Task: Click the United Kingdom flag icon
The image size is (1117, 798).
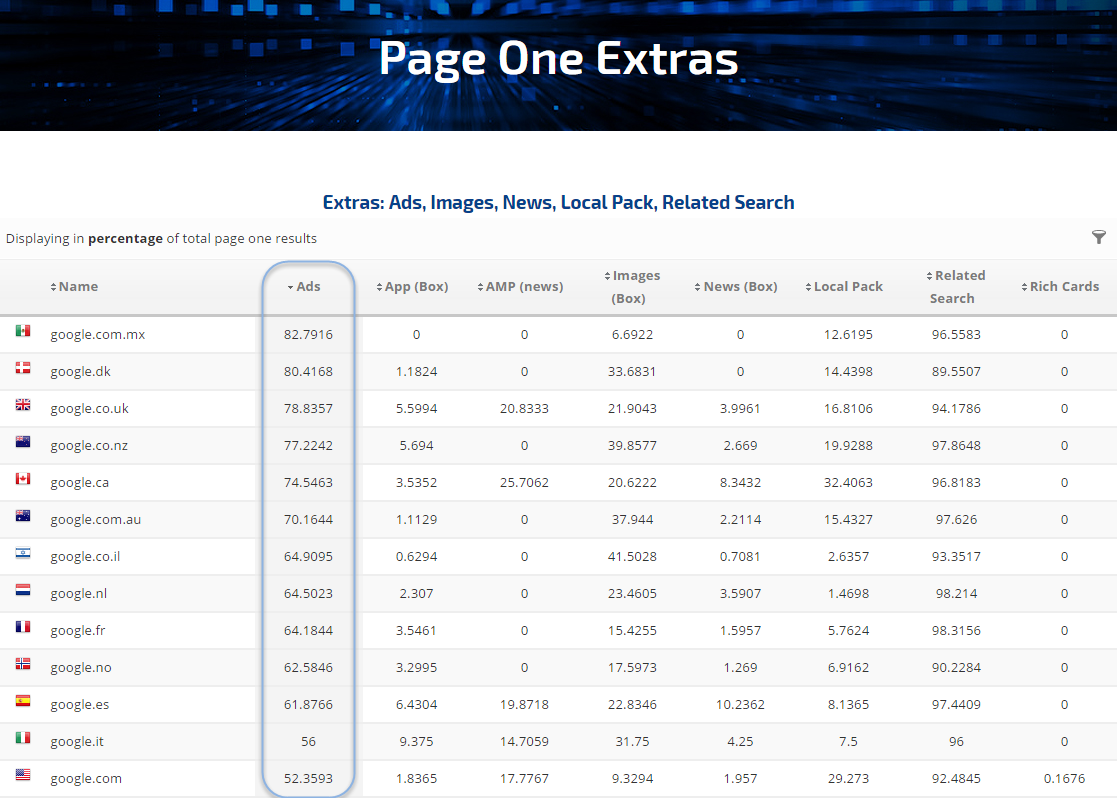Action: coord(23,405)
